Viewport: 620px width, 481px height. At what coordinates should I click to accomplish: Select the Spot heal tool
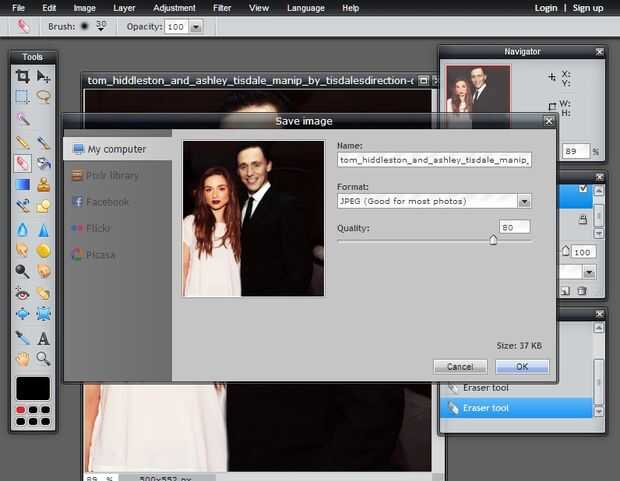tap(43, 294)
